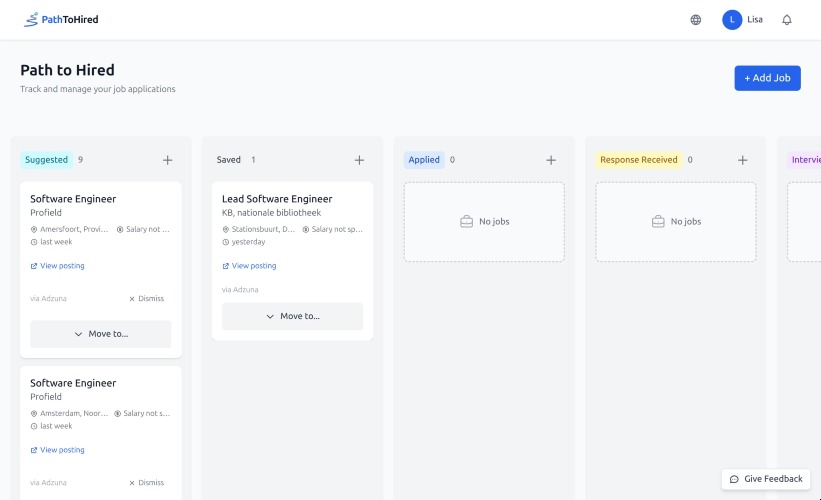Dismiss the Amsterdam Software Engineer suggestion

coord(146,482)
